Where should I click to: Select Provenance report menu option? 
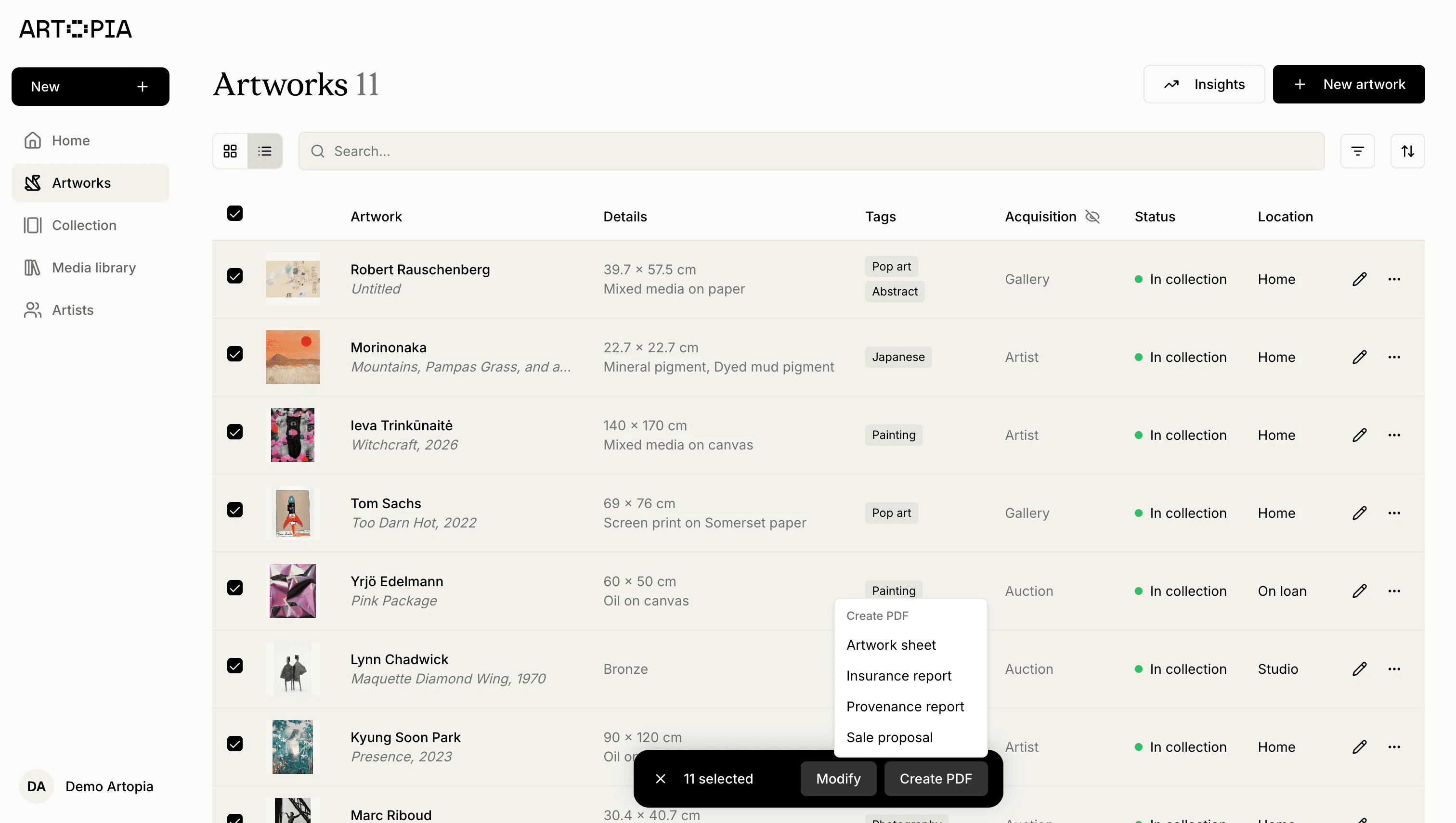pos(905,707)
